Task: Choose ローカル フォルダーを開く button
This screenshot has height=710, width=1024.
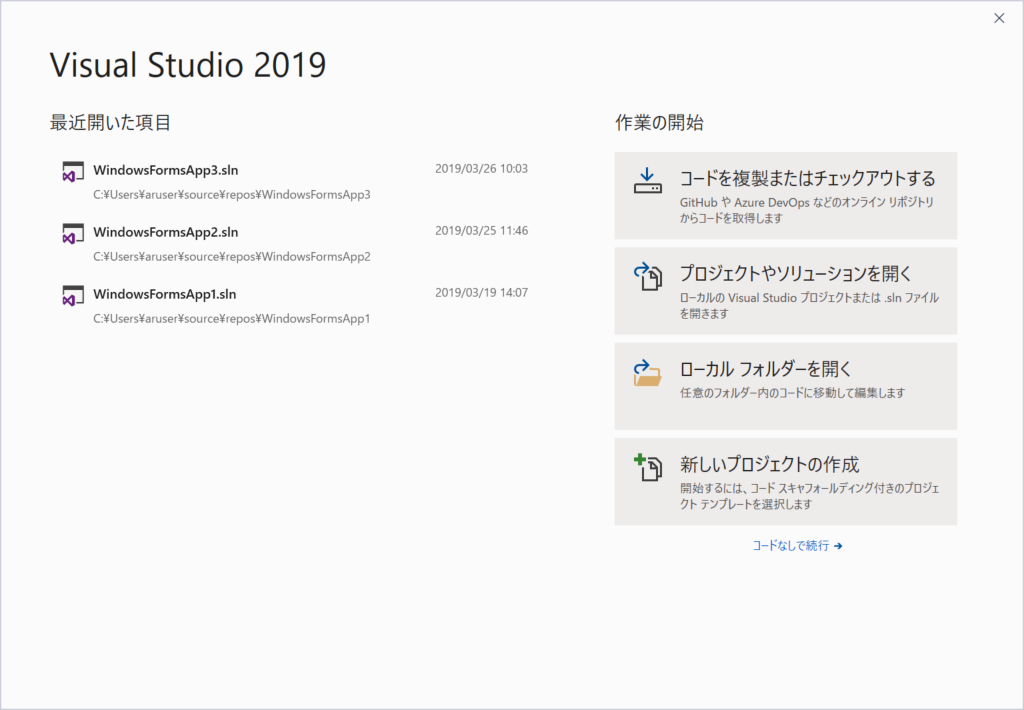Action: point(786,387)
